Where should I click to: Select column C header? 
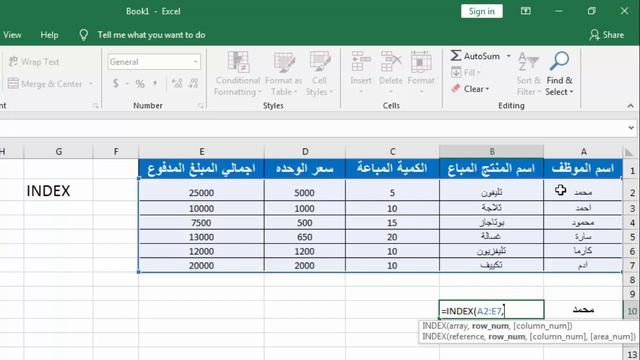click(x=392, y=151)
